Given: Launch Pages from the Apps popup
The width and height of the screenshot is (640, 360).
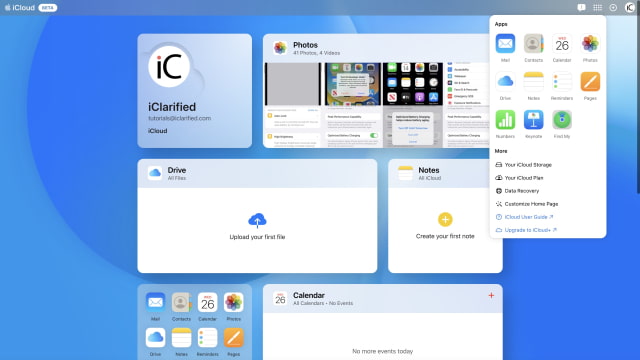Looking at the screenshot, I should click(x=590, y=82).
